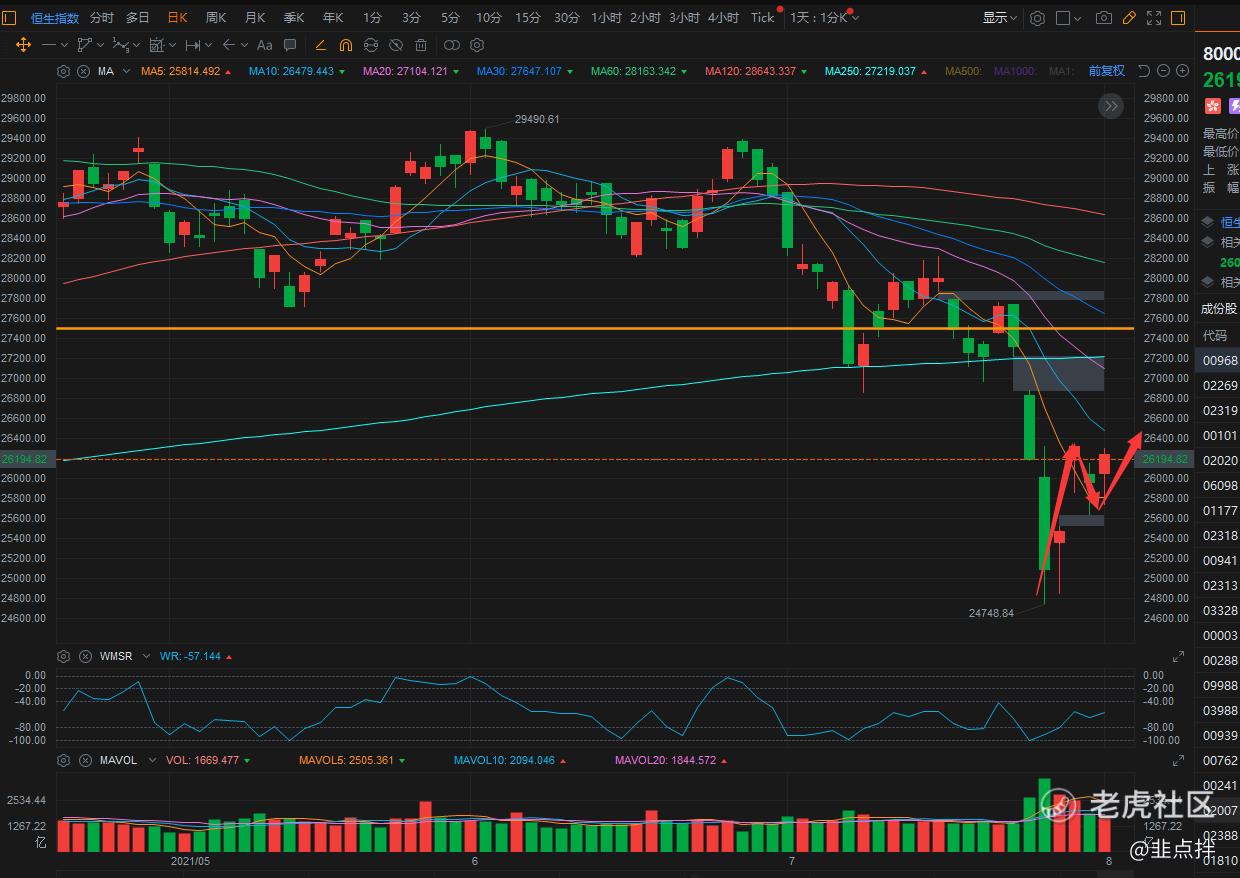
Task: Zoom in chart with plus icon
Action: click(x=1182, y=71)
